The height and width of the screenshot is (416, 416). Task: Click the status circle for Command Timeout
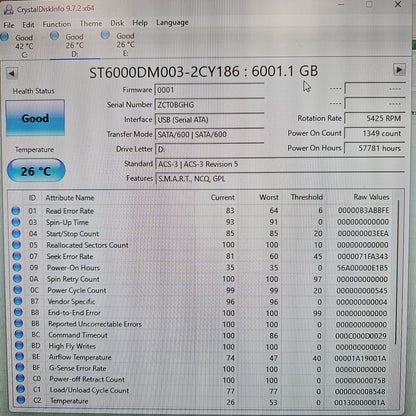(x=19, y=334)
